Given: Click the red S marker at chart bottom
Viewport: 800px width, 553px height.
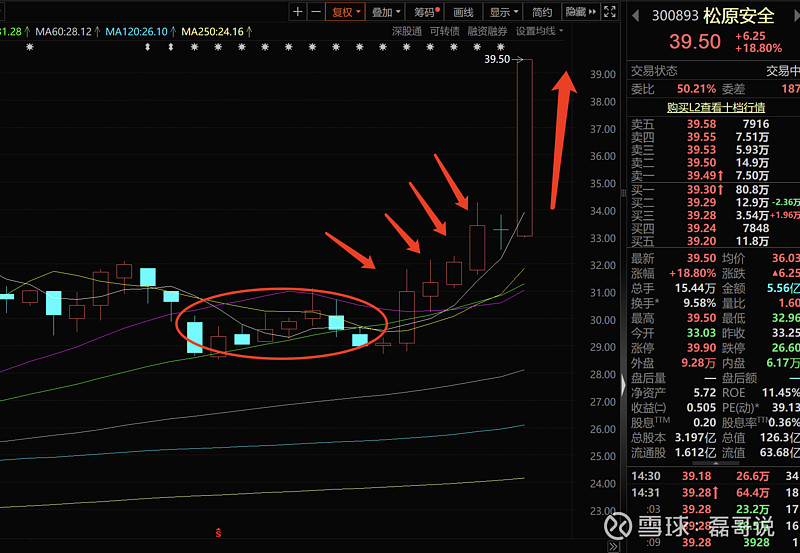Looking at the screenshot, I should point(218,533).
